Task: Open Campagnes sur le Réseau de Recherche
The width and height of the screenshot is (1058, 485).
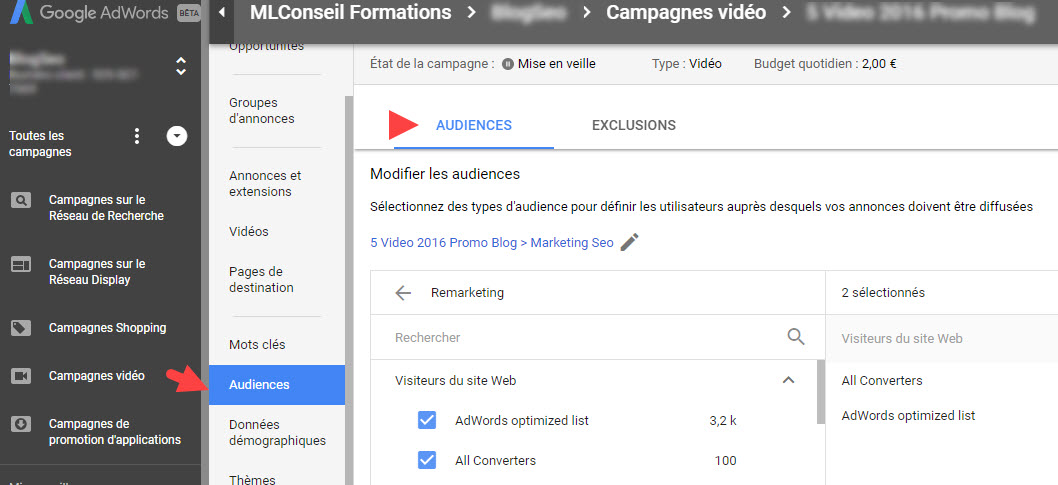Action: (x=107, y=208)
